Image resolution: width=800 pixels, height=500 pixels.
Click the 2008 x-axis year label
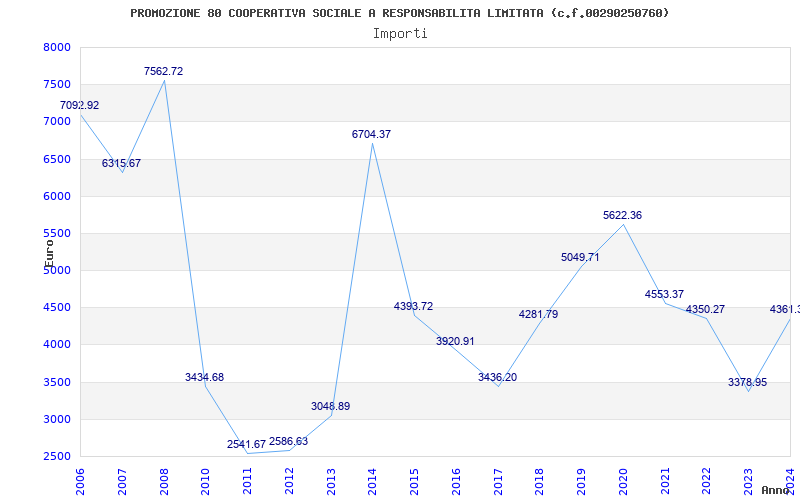[x=164, y=482]
